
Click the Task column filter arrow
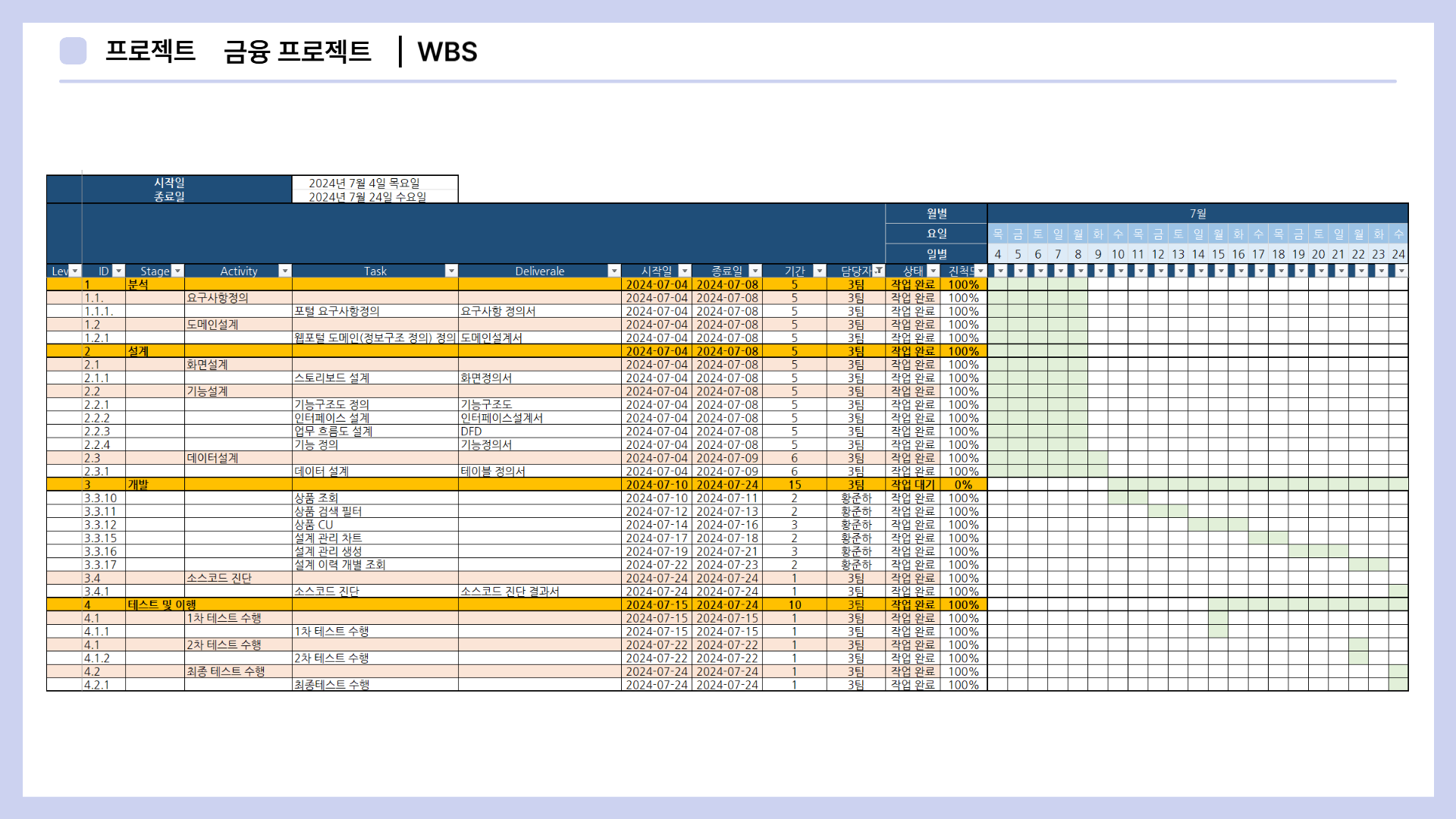[451, 271]
